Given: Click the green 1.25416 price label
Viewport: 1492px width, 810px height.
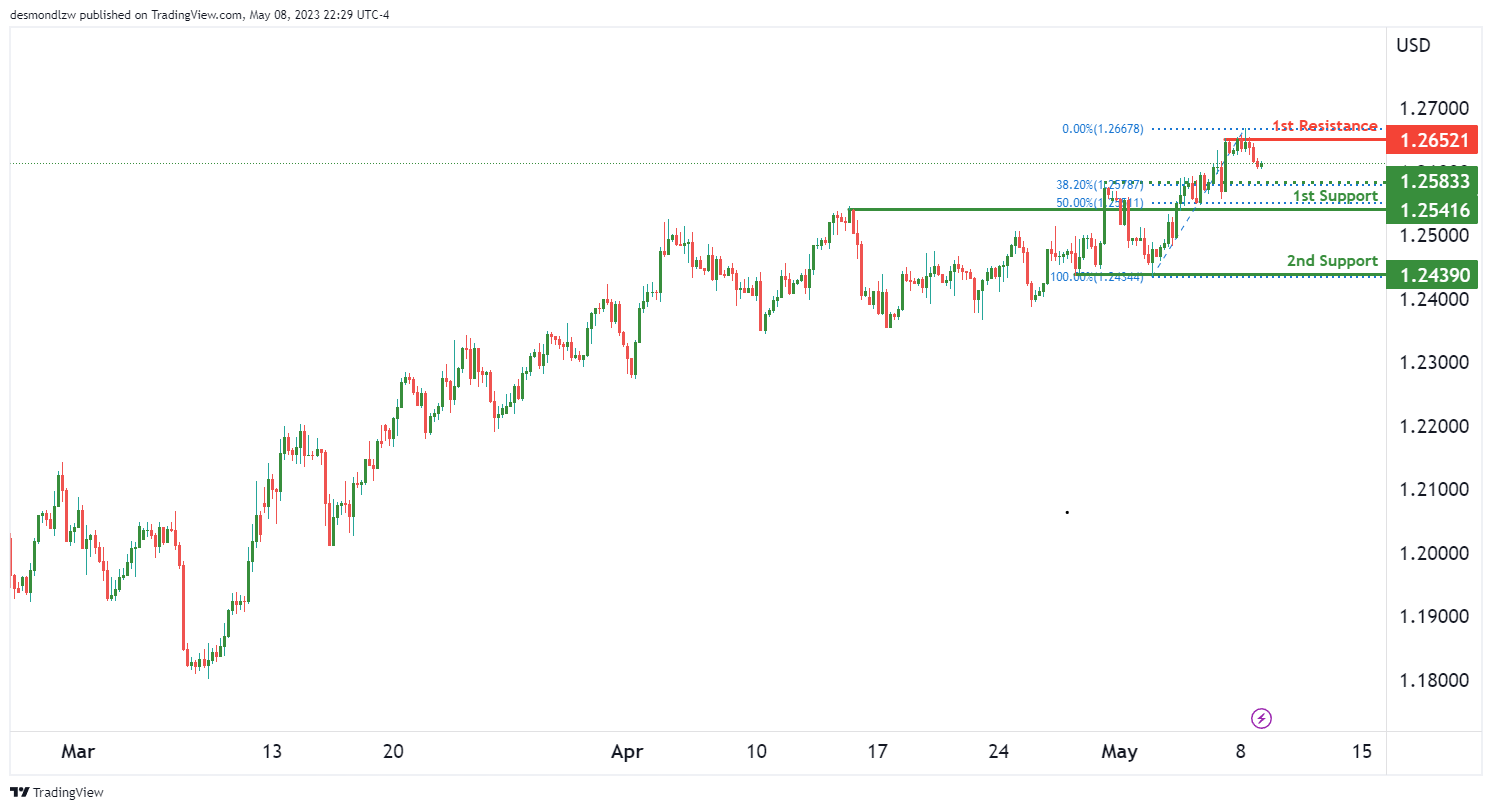Looking at the screenshot, I should [1434, 210].
